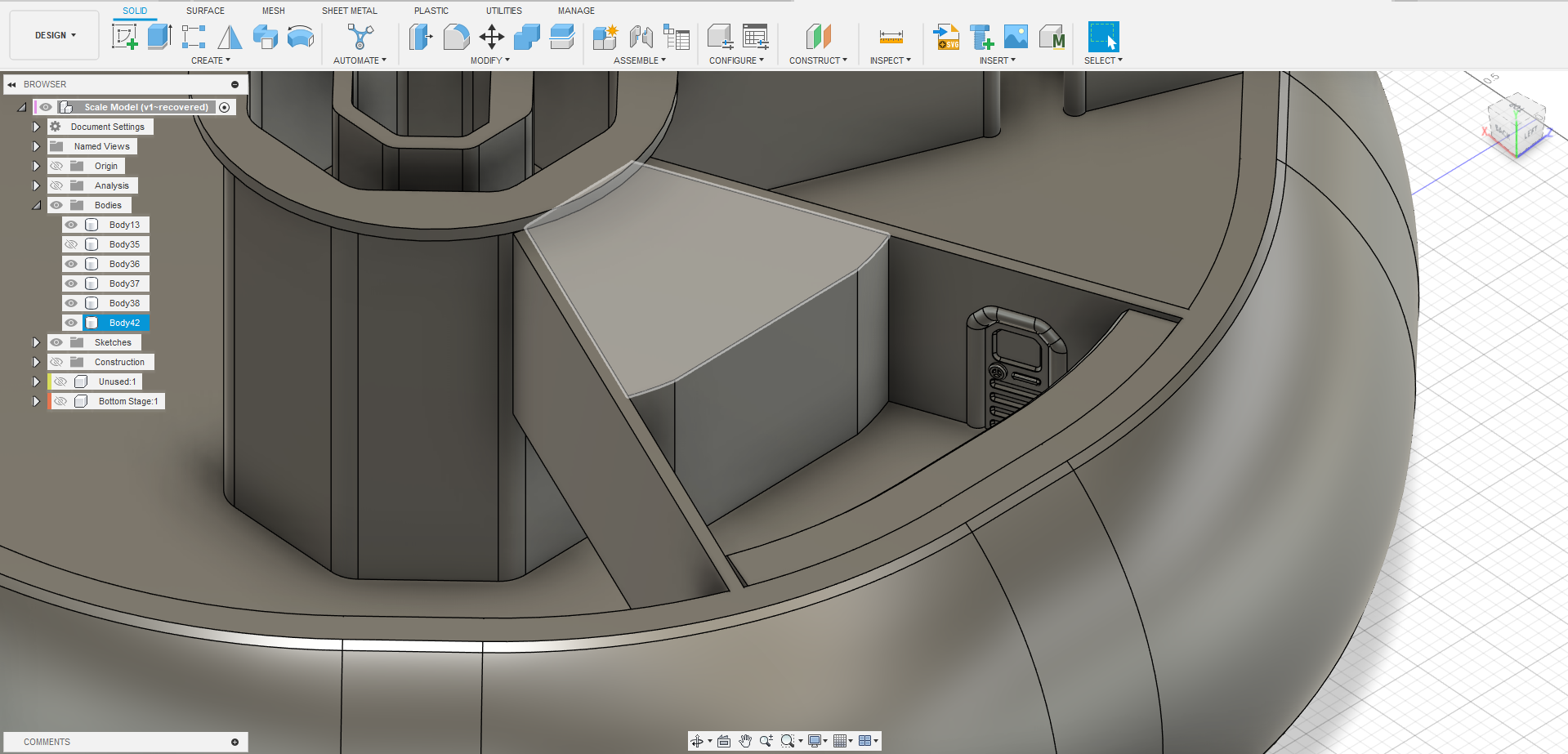Choose the Pipe tool in Create group
The image size is (1568, 754).
coord(301,37)
